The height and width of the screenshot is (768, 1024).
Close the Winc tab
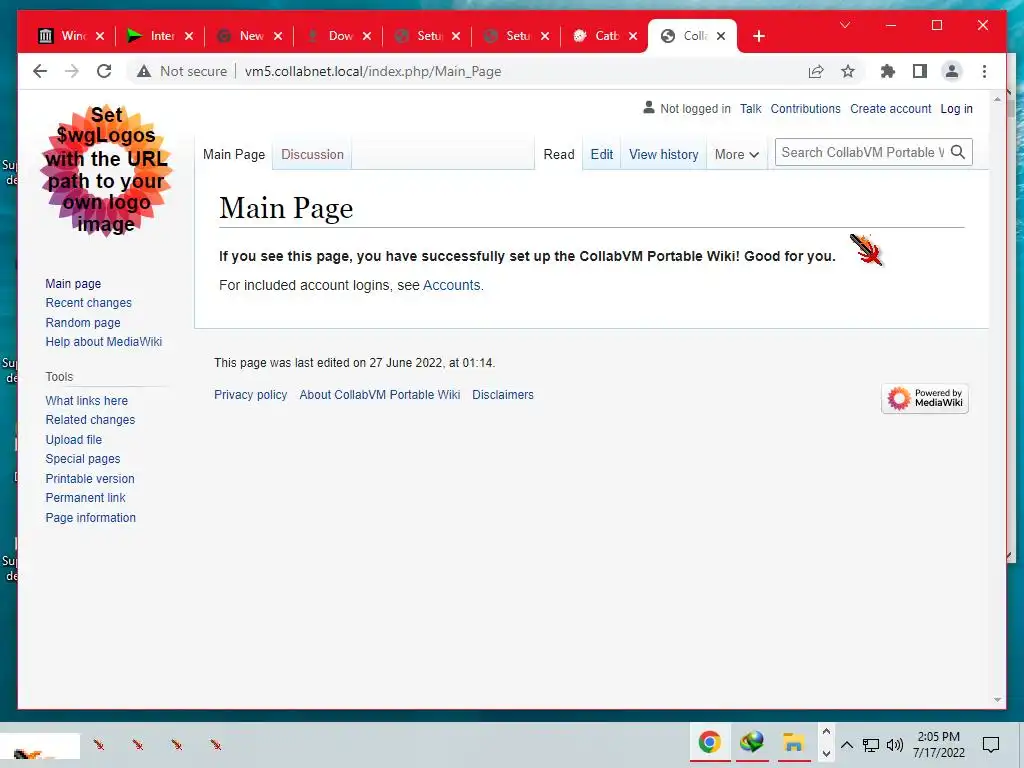coord(100,36)
